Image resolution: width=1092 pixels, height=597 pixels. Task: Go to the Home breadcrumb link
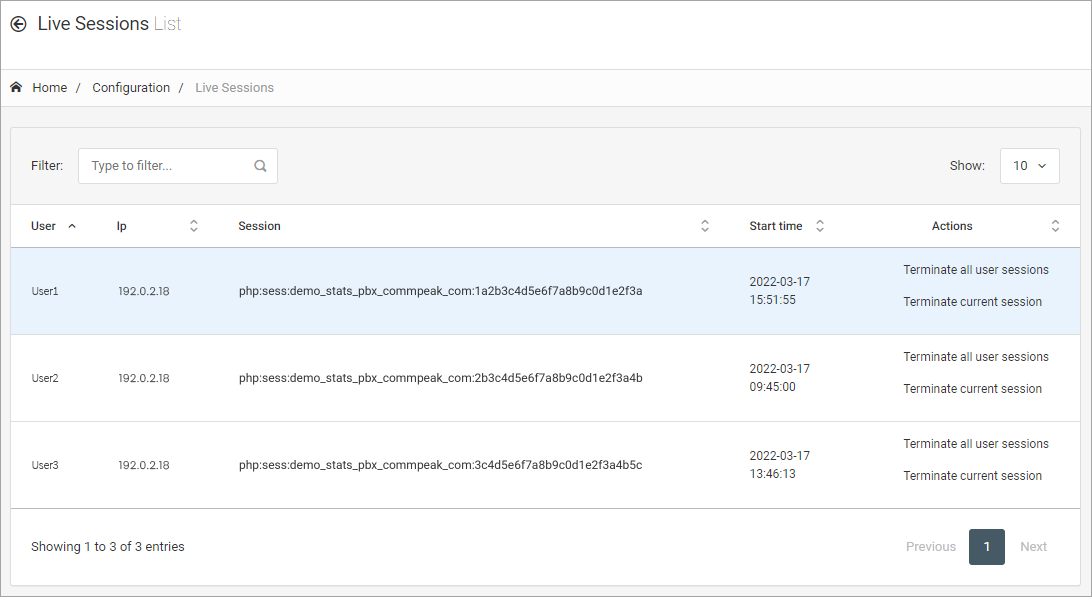pos(49,88)
